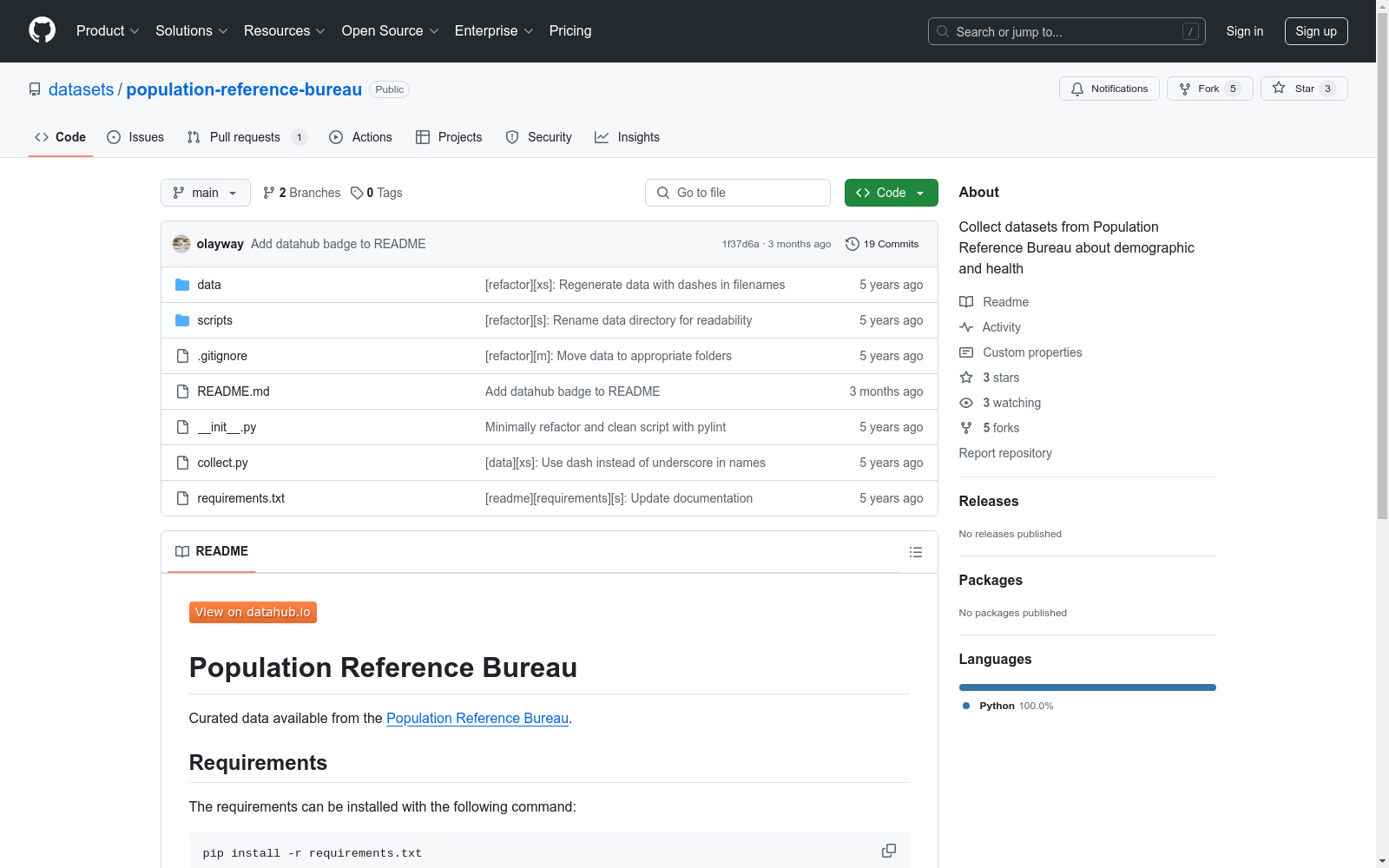Click the star icon beside 3 stars
This screenshot has height=868, width=1389.
(966, 378)
